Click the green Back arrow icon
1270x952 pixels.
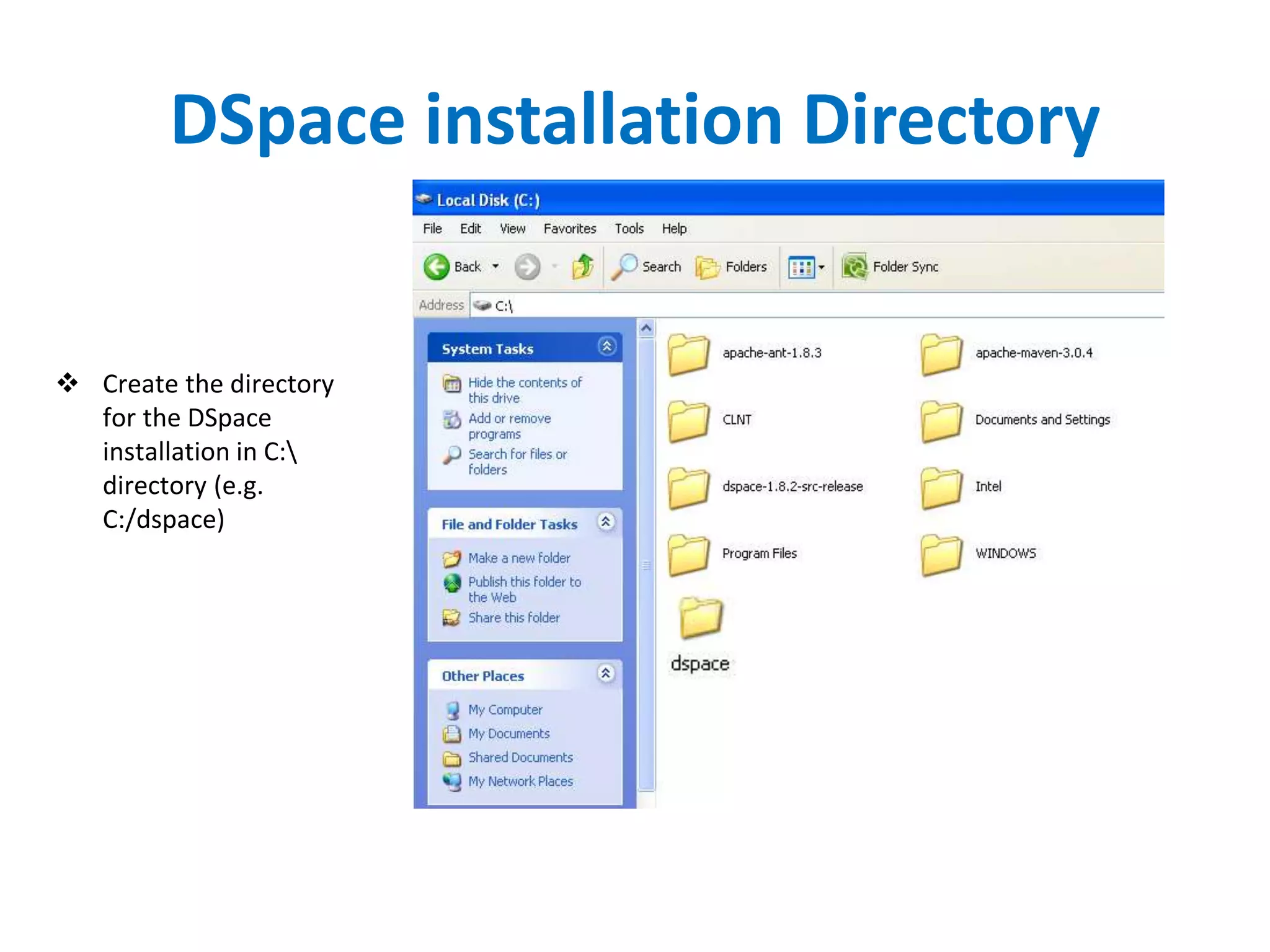tap(437, 267)
